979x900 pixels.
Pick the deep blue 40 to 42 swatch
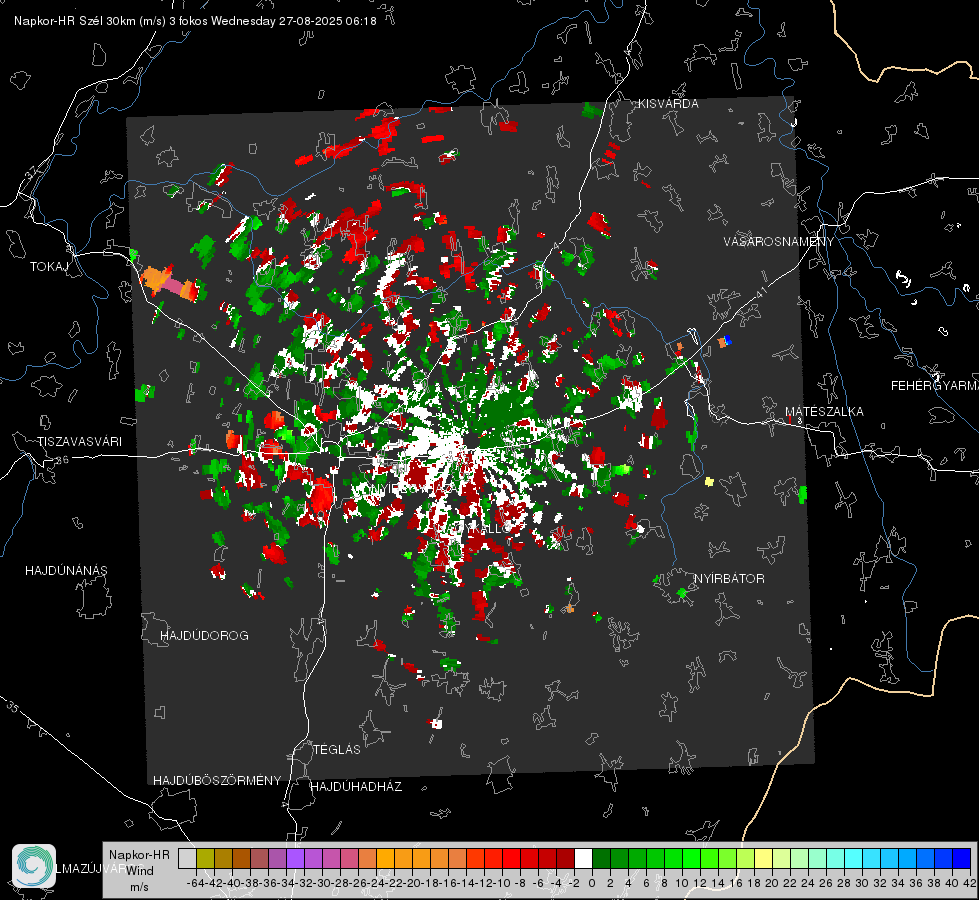962,858
